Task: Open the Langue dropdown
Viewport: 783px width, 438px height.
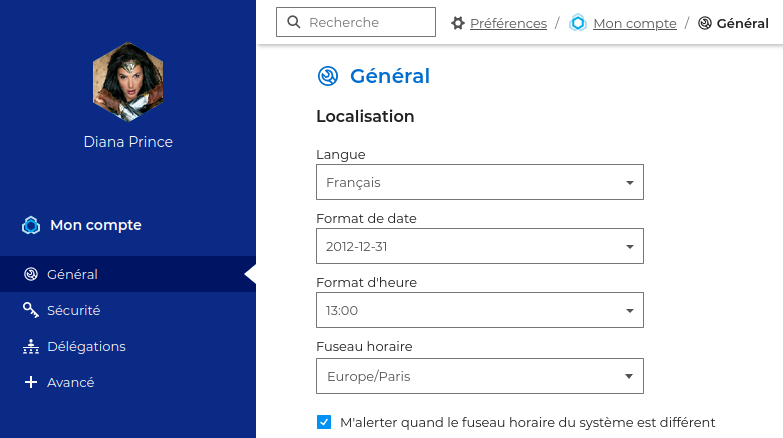Action: click(x=480, y=182)
